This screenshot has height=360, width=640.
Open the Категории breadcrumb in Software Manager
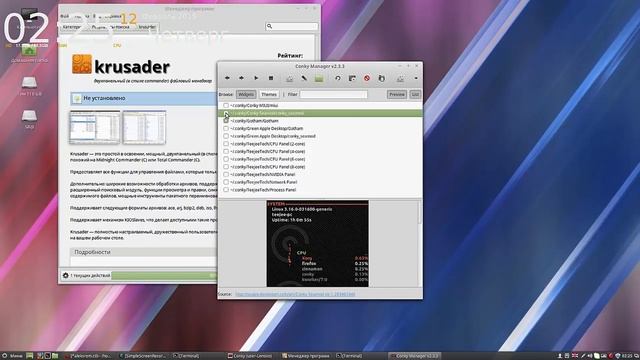(x=72, y=27)
